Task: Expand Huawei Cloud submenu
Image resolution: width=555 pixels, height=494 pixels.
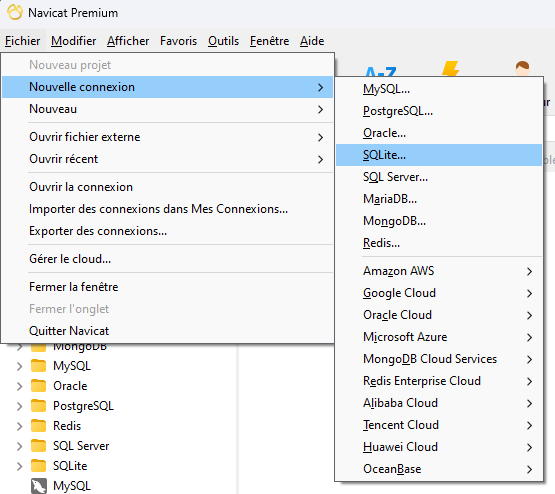Action: pos(439,447)
